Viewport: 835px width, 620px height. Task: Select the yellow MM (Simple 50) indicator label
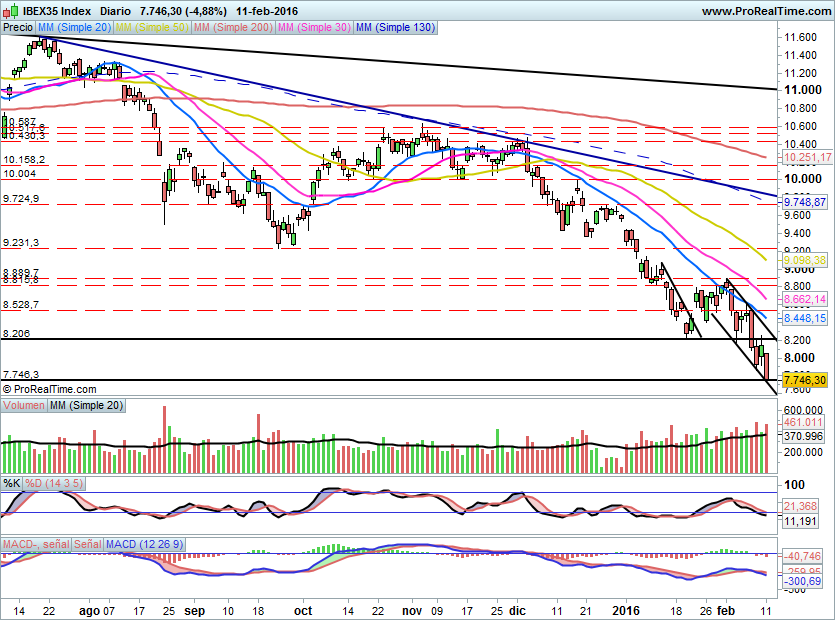click(x=152, y=27)
